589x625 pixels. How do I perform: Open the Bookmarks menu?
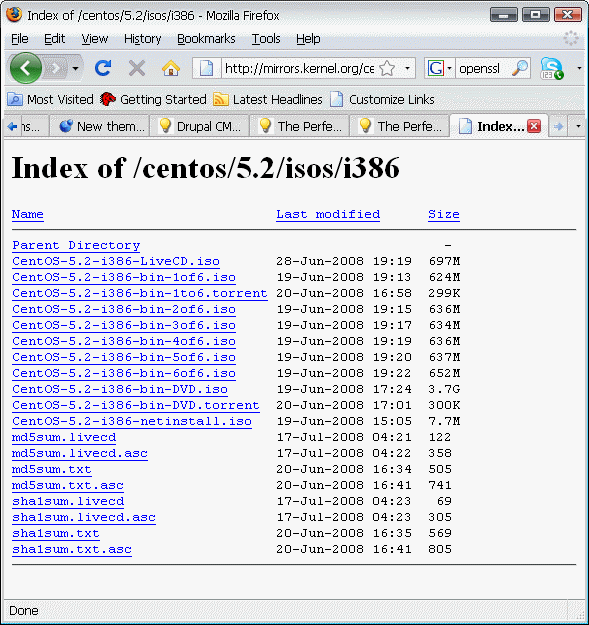point(206,39)
